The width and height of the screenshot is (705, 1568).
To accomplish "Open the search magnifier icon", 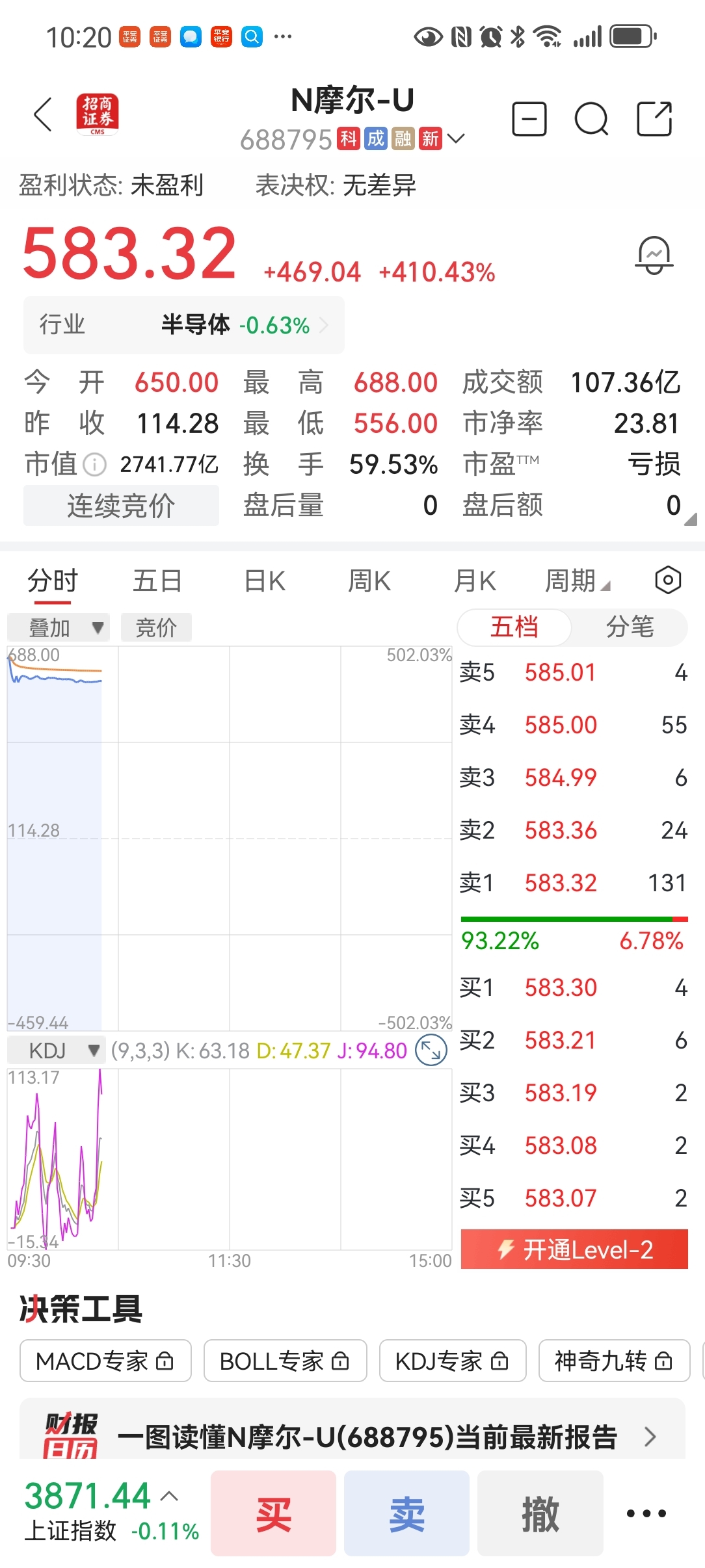I will click(x=592, y=119).
